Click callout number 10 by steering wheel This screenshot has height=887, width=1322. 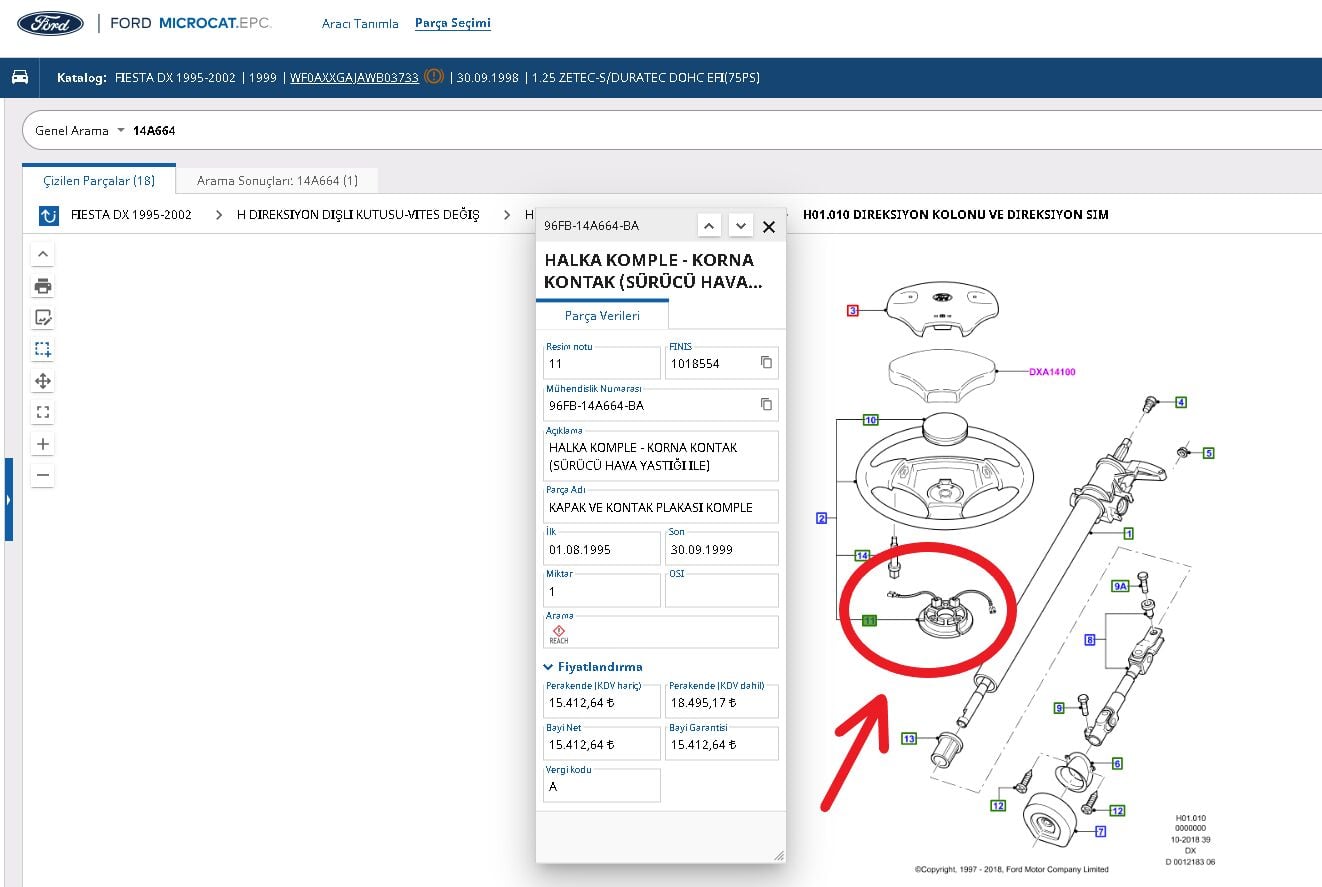871,420
